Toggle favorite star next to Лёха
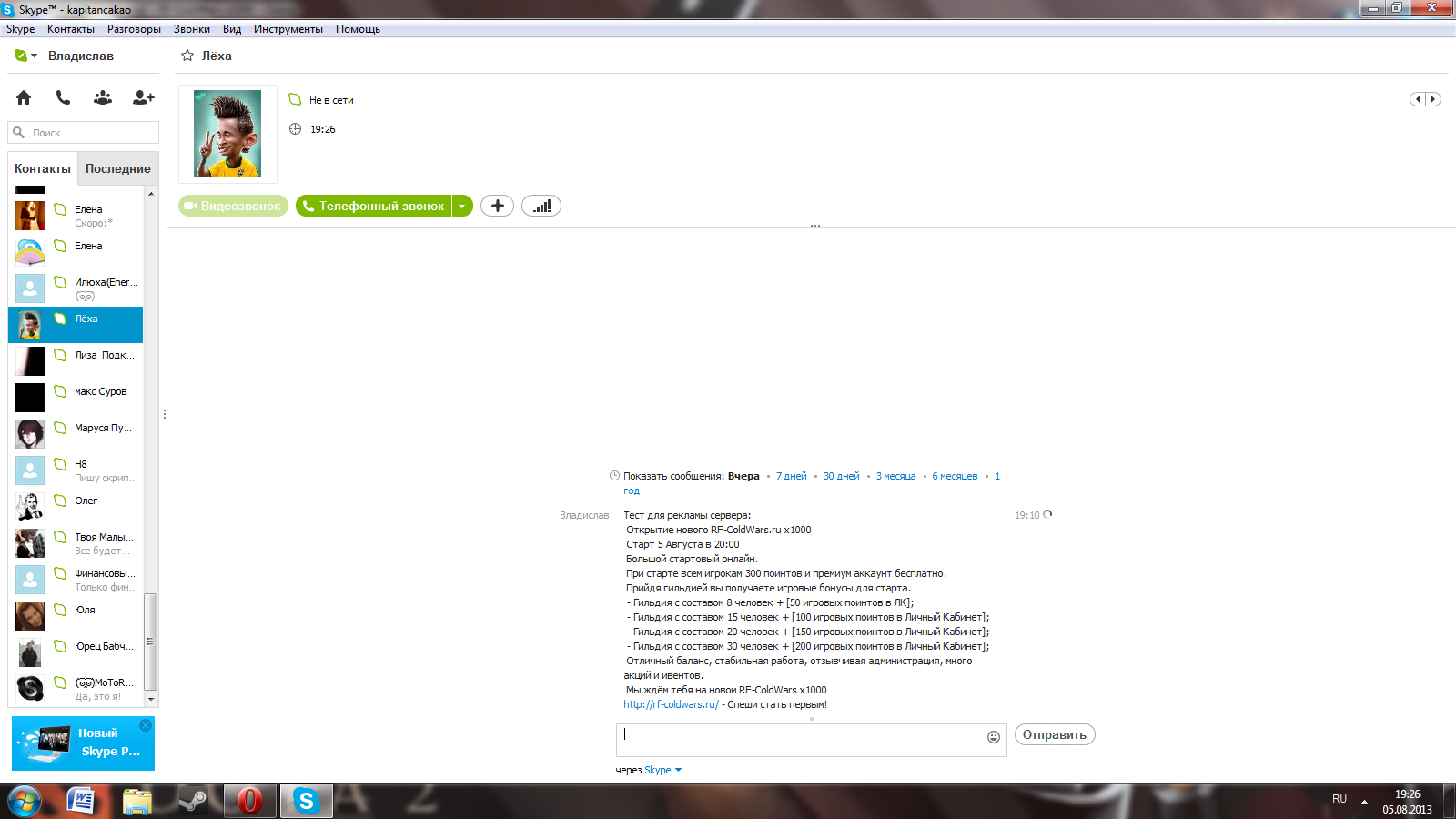The width and height of the screenshot is (1456, 819). click(x=187, y=56)
